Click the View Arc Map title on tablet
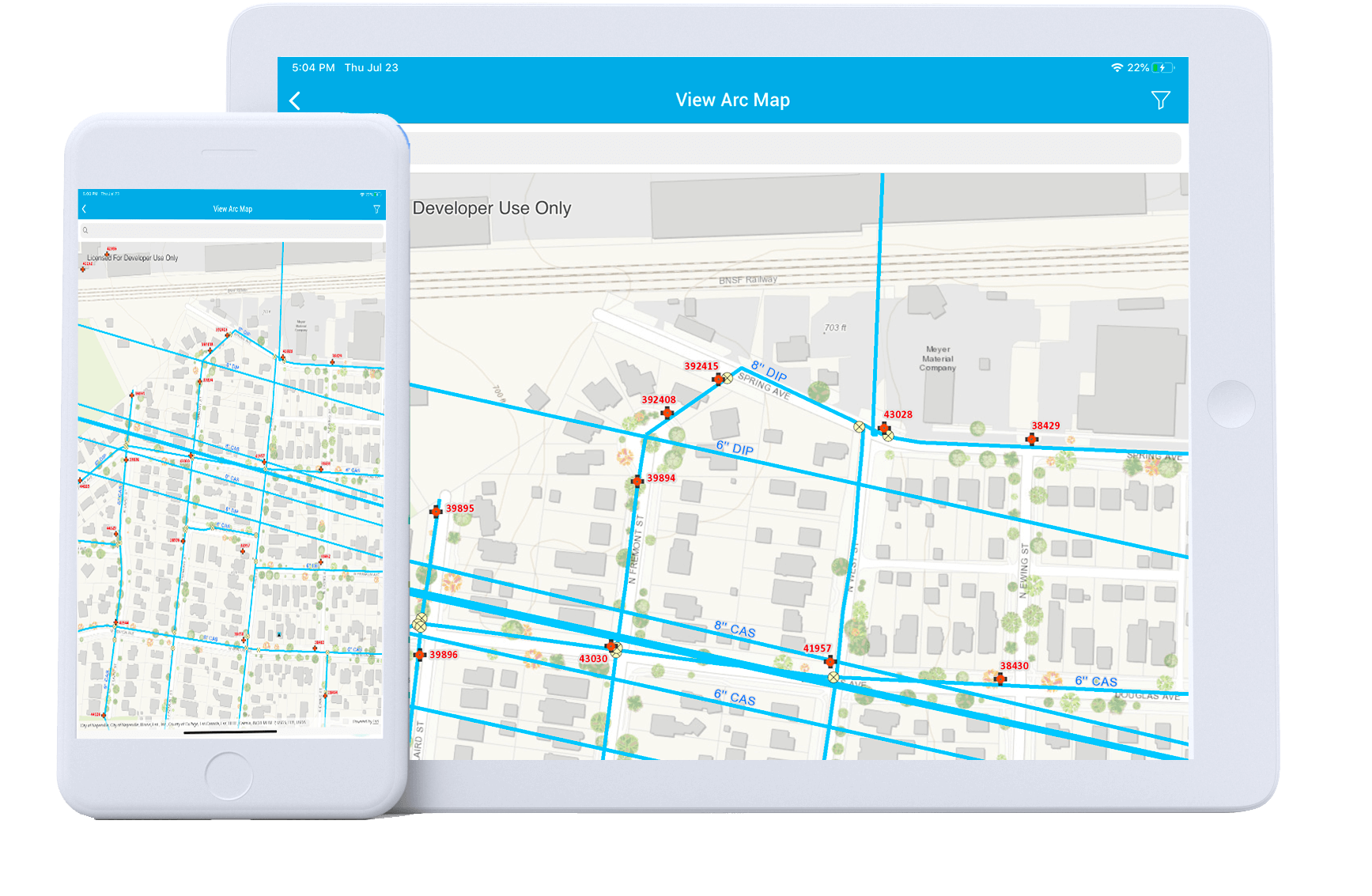The image size is (1372, 896). pos(732,100)
